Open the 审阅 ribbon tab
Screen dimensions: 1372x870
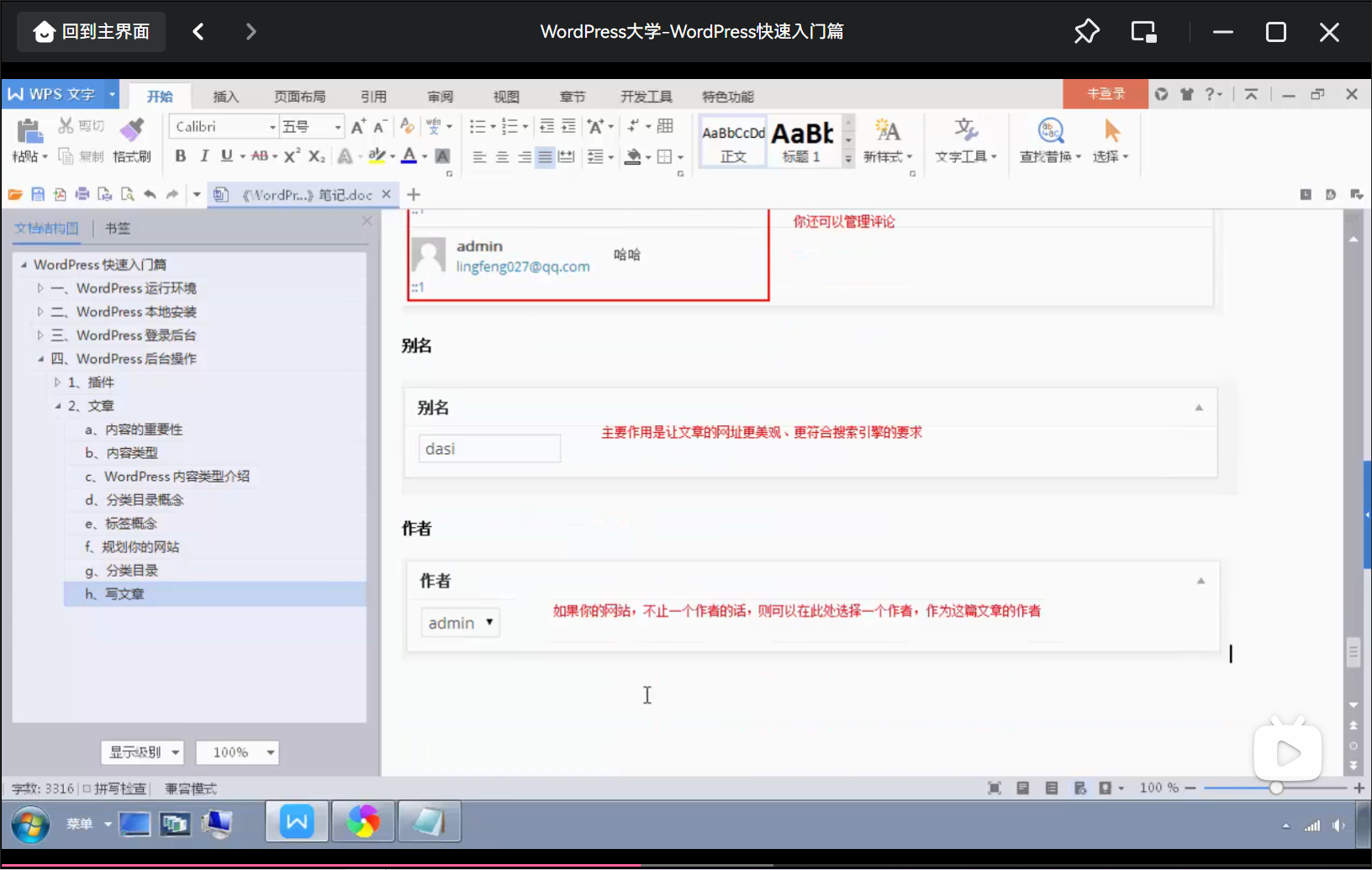(440, 96)
